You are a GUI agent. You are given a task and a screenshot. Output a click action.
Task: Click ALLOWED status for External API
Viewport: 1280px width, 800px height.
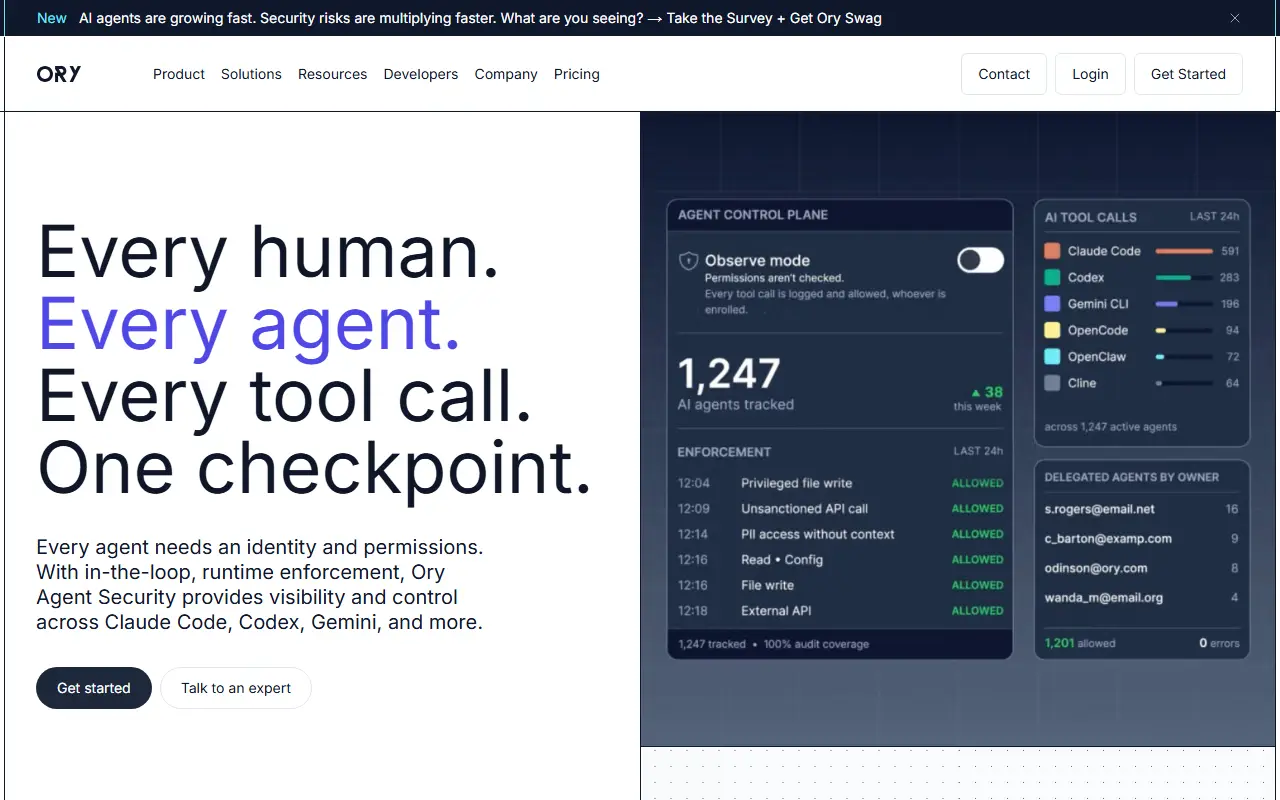click(x=977, y=611)
